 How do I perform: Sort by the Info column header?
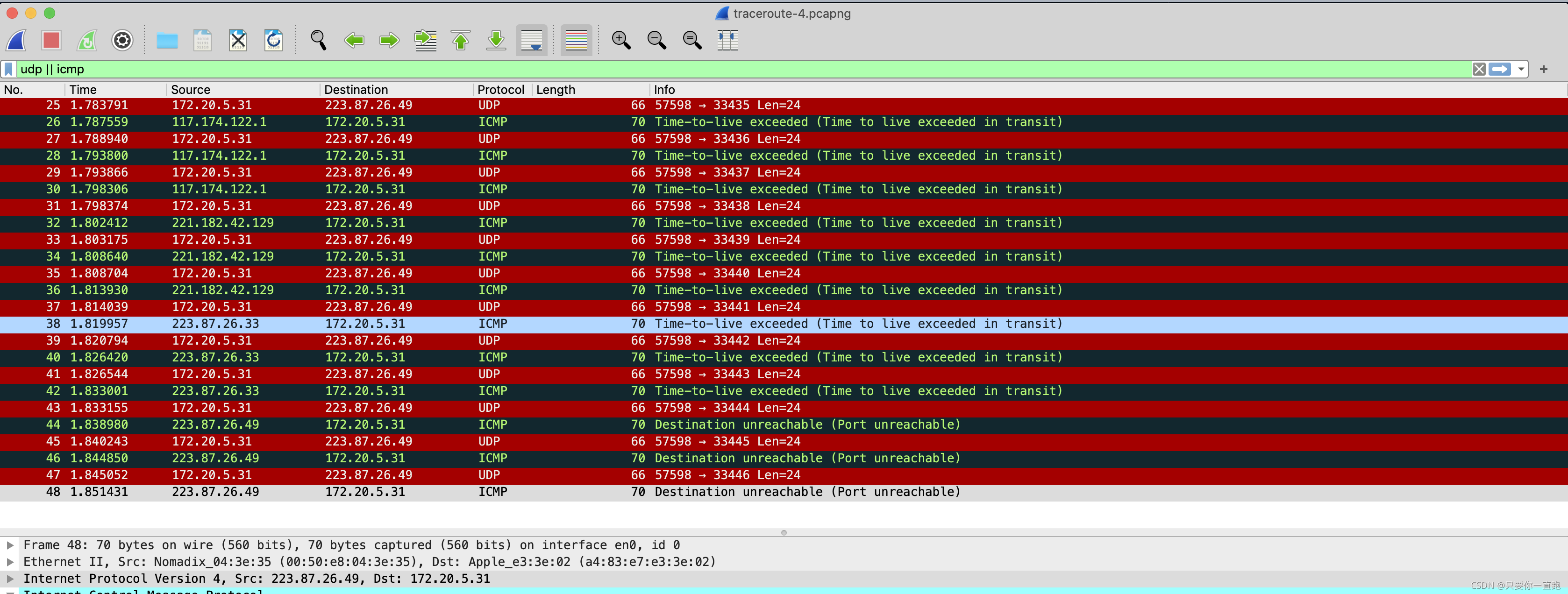1108,90
